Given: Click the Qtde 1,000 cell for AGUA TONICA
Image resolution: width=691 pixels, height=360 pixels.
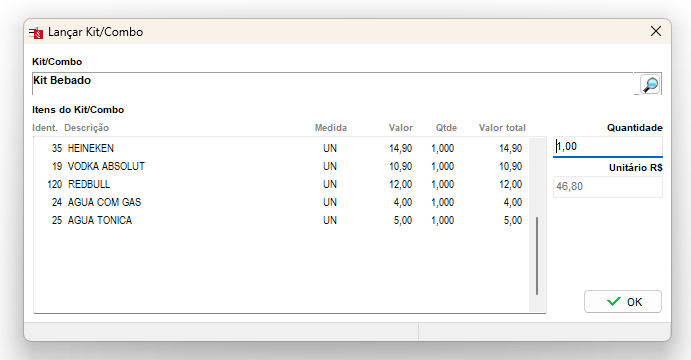Looking at the screenshot, I should [x=442, y=221].
